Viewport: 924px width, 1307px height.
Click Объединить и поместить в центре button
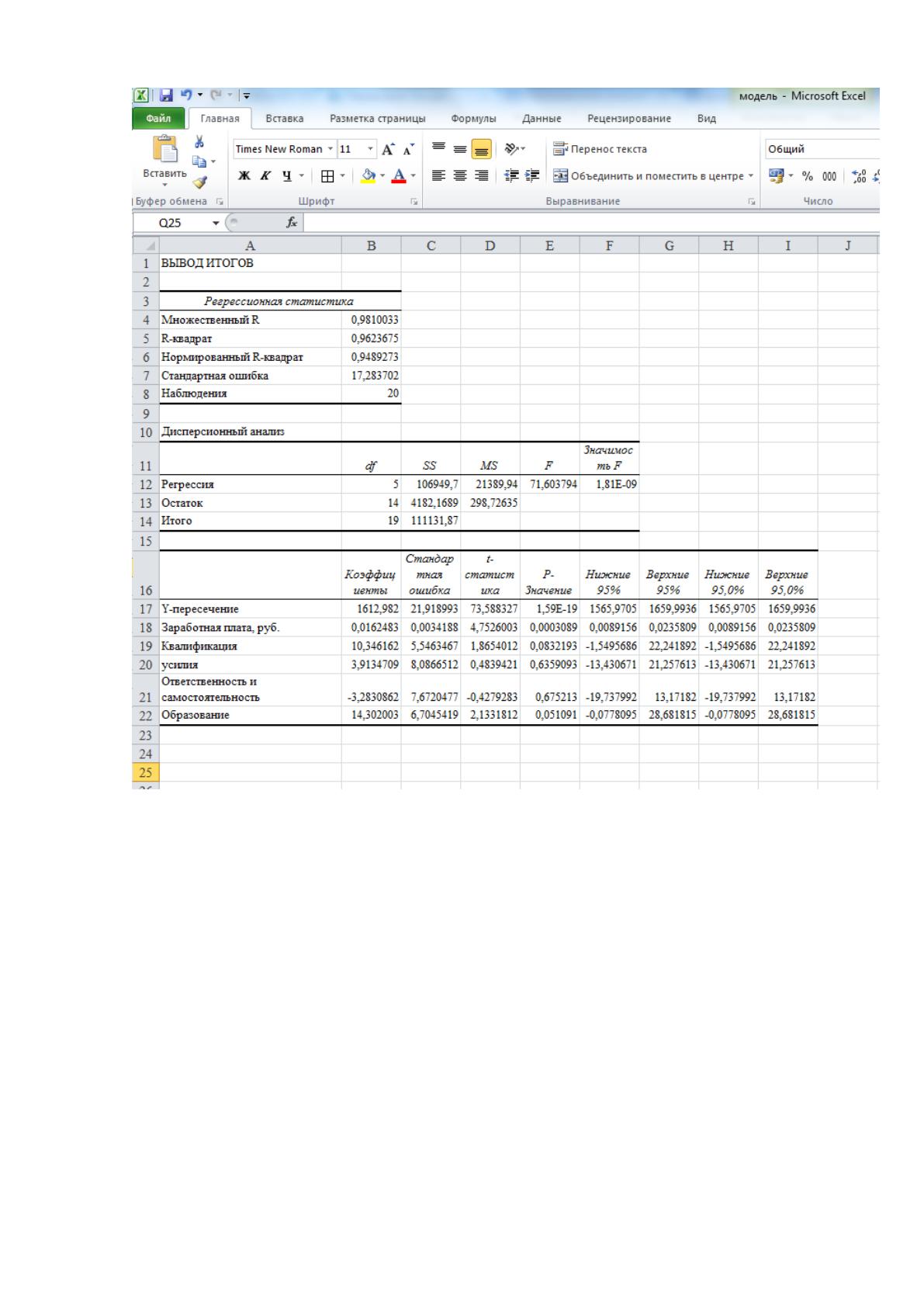point(652,176)
